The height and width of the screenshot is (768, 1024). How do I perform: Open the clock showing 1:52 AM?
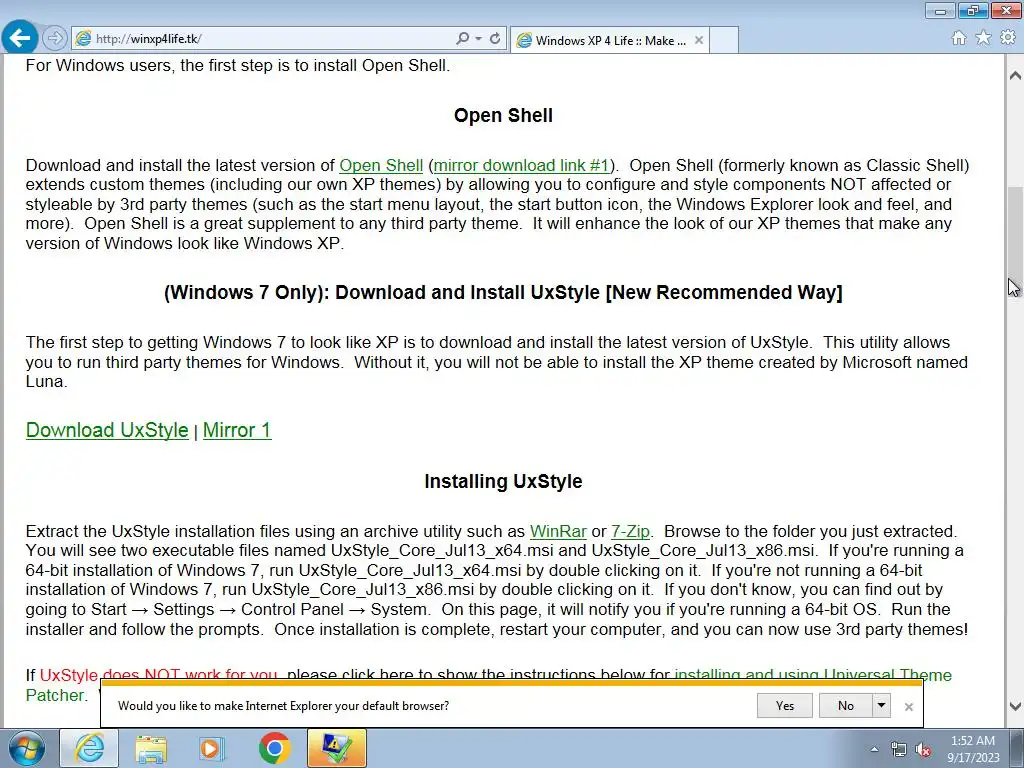(973, 749)
